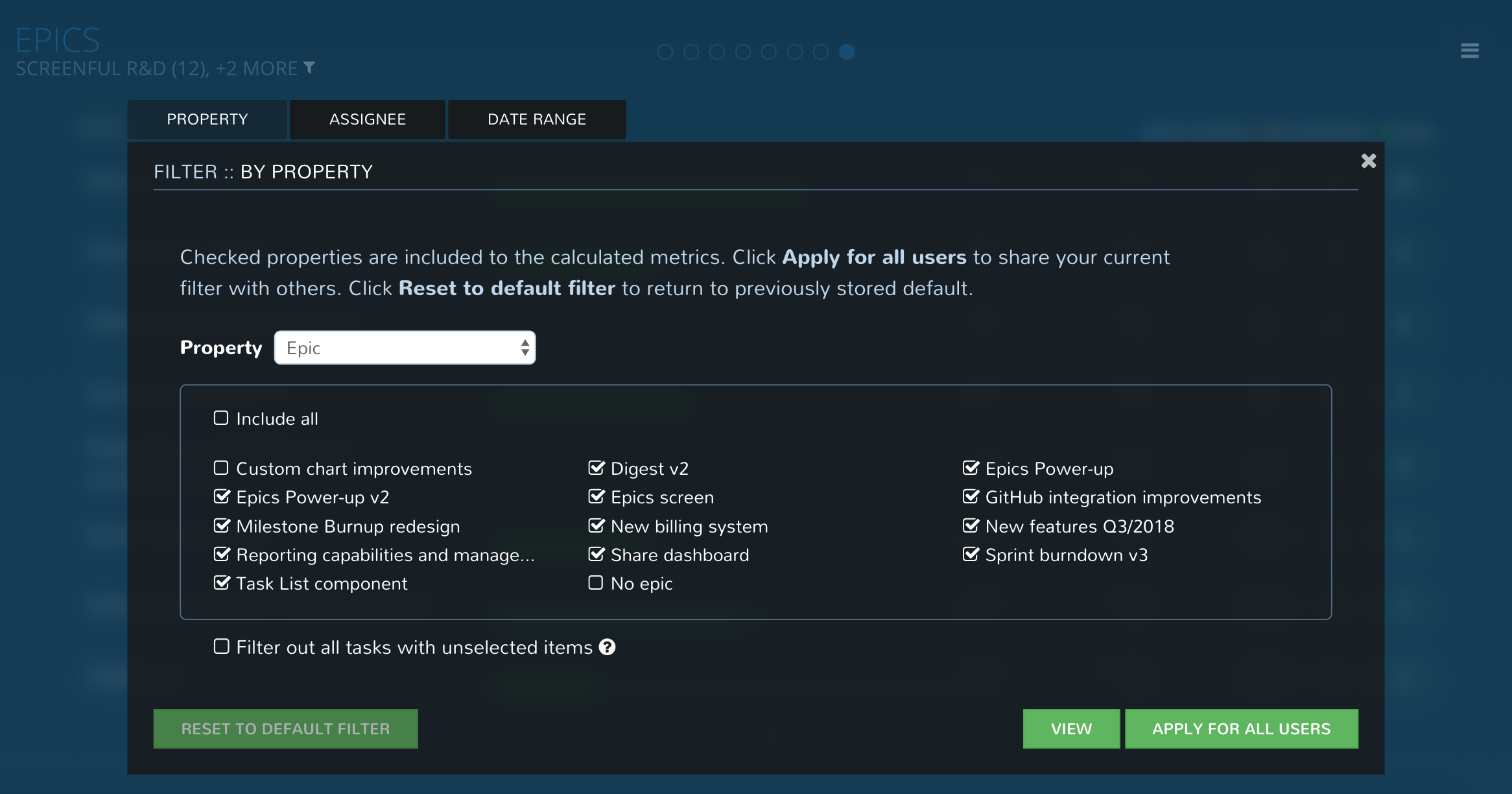Close the filter dialog with X
This screenshot has width=1512, height=794.
(x=1368, y=161)
